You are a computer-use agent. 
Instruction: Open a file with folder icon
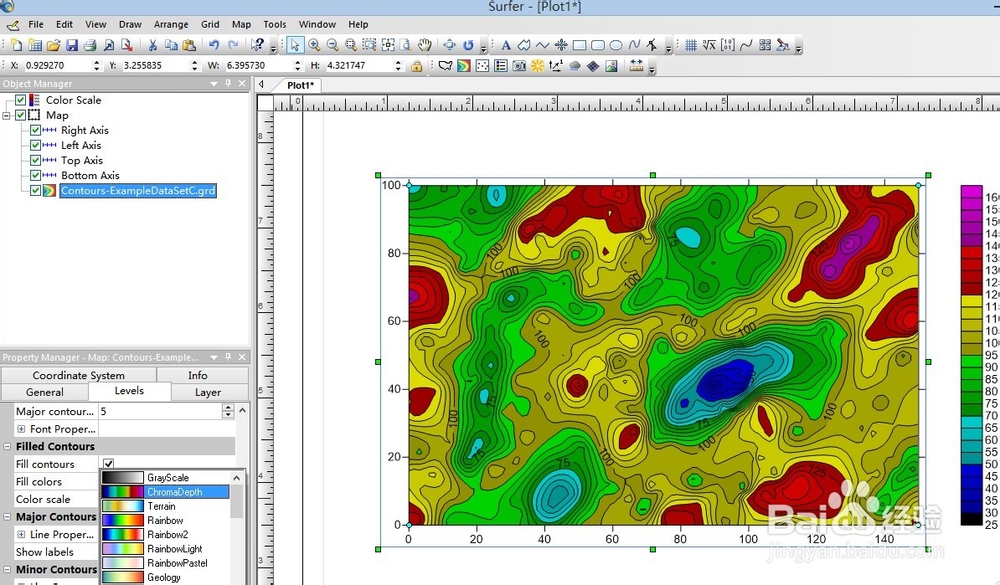point(54,45)
